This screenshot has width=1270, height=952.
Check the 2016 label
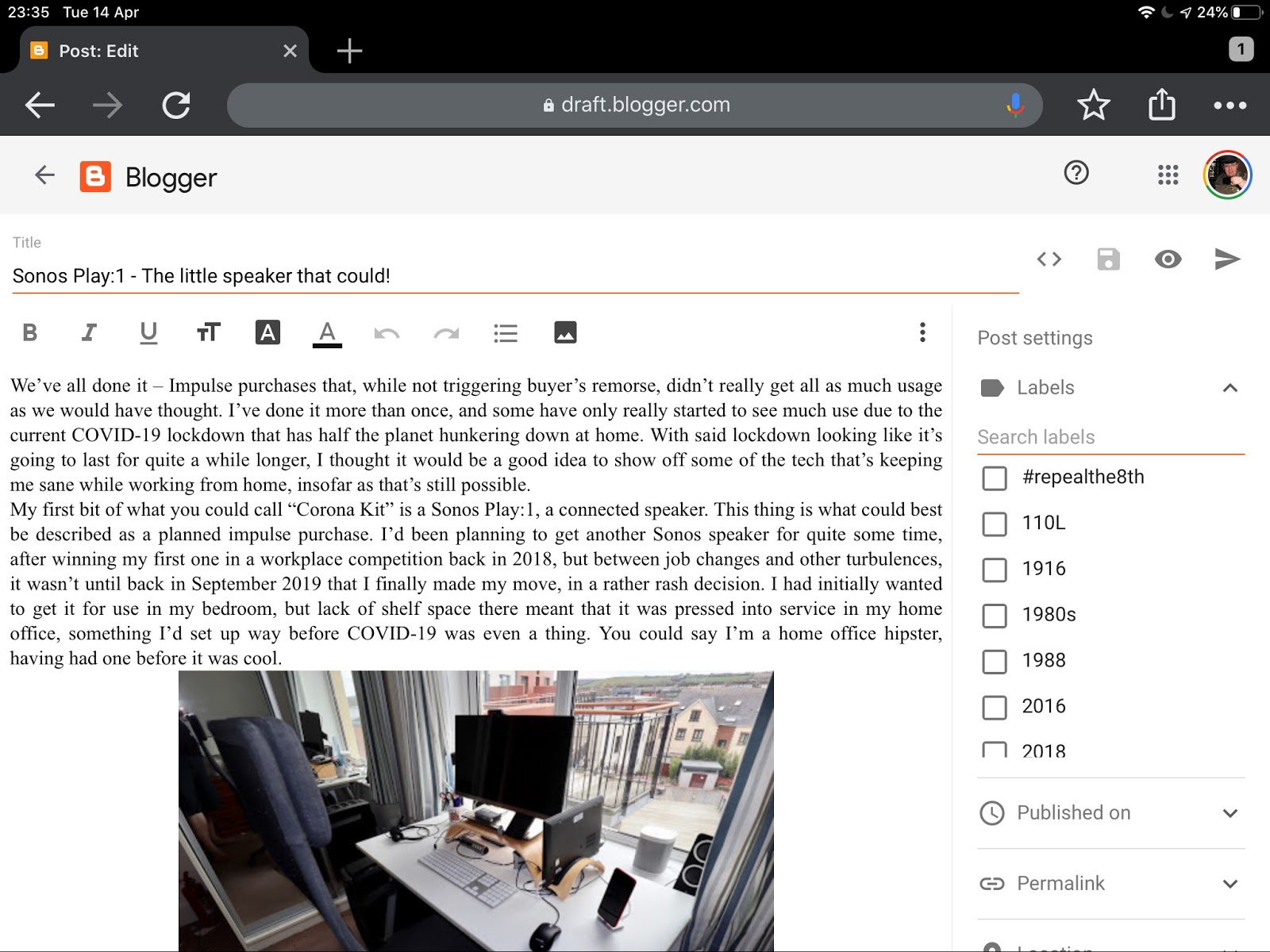tap(995, 707)
